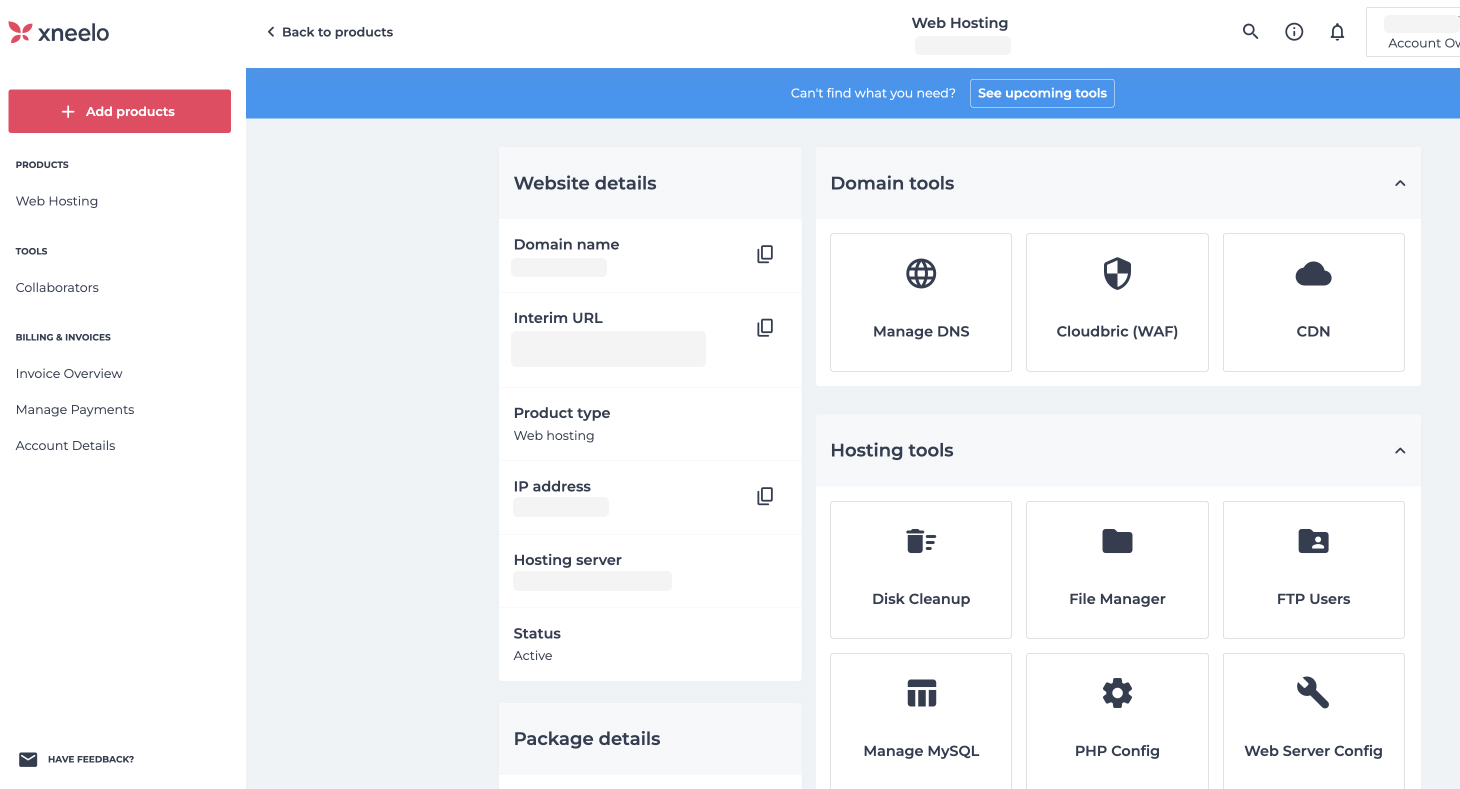
Task: Open Manage Payments in sidebar
Action: point(75,409)
